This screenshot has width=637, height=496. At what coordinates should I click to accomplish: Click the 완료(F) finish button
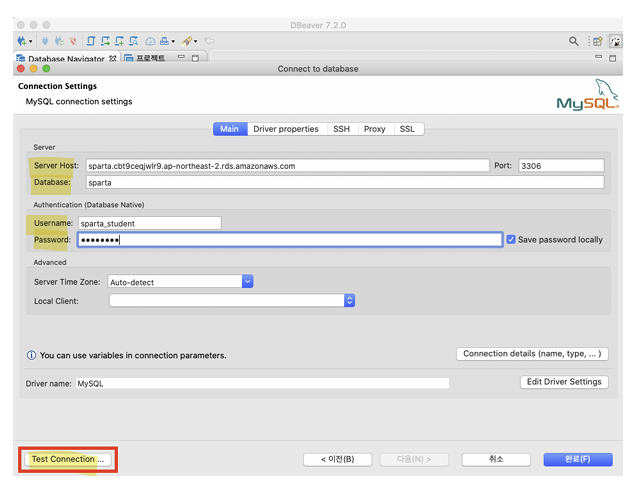point(578,459)
